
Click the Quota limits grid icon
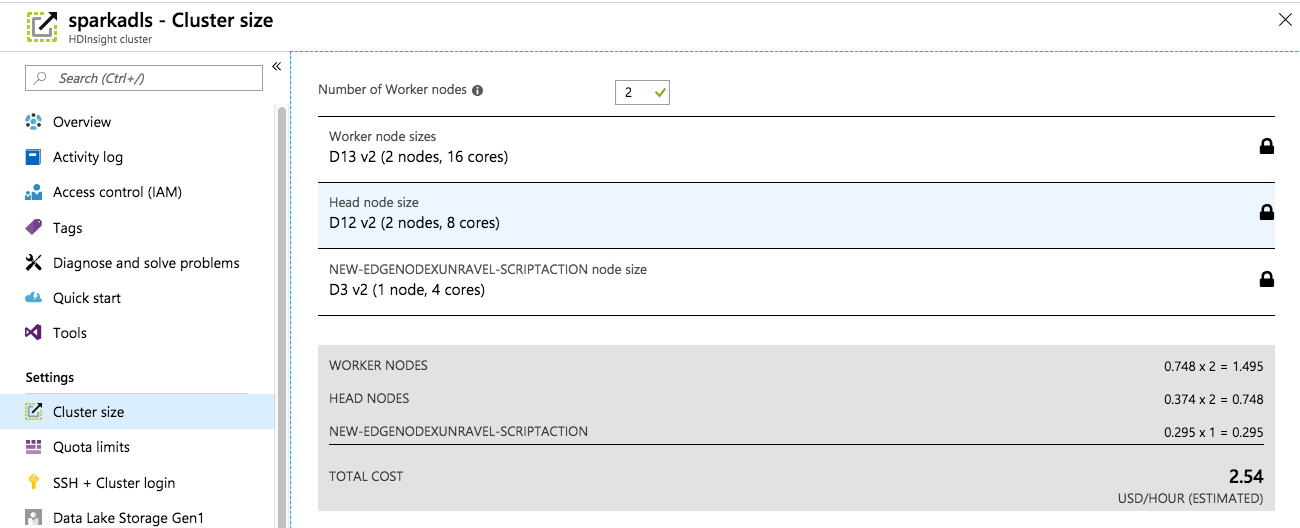click(34, 447)
